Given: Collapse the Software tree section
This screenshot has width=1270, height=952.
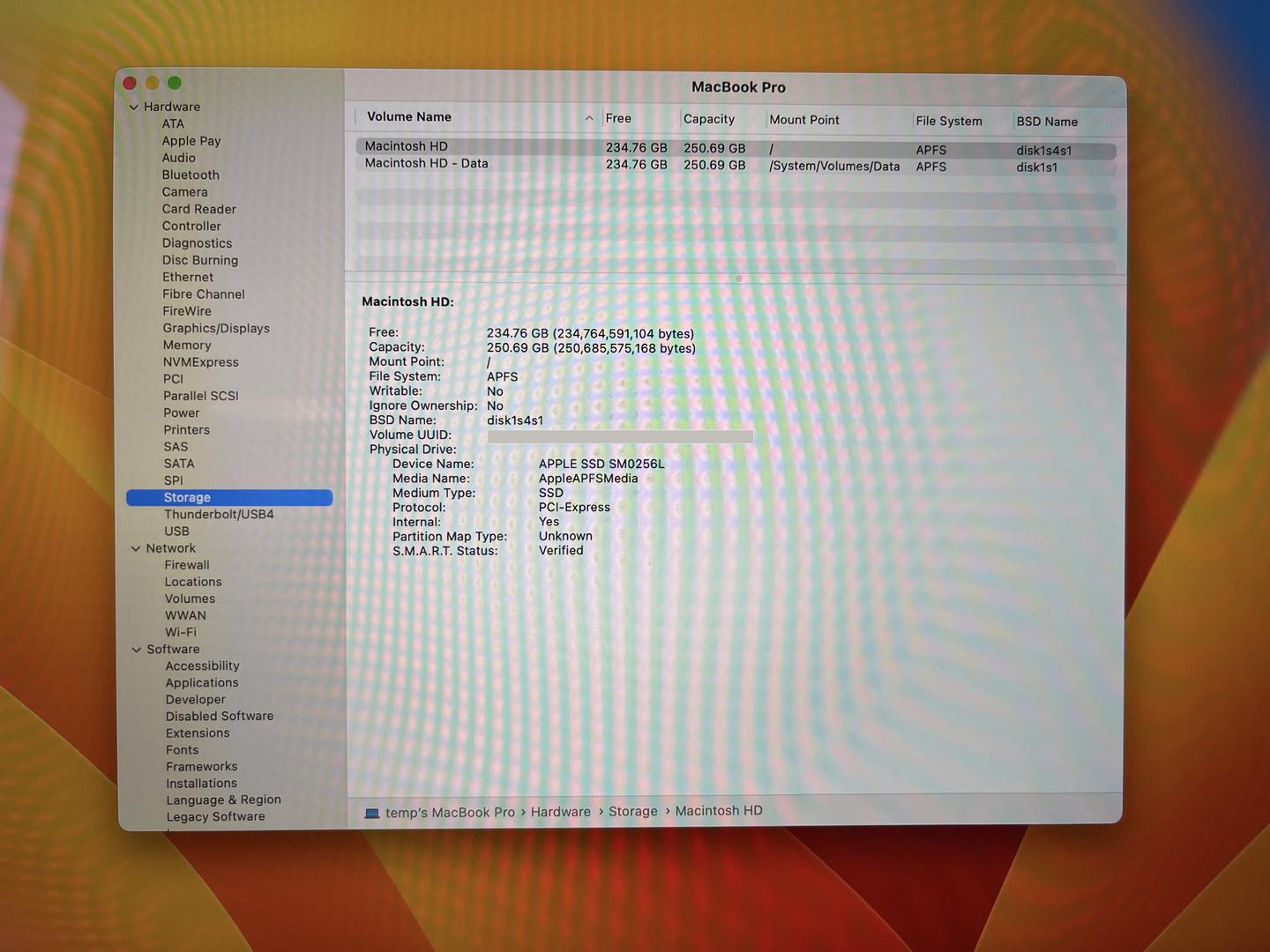Looking at the screenshot, I should [x=137, y=650].
